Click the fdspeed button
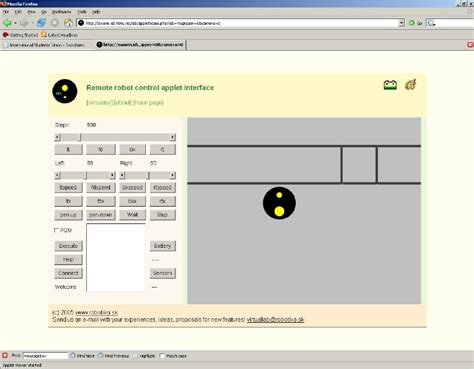The image size is (474, 369). pos(101,187)
